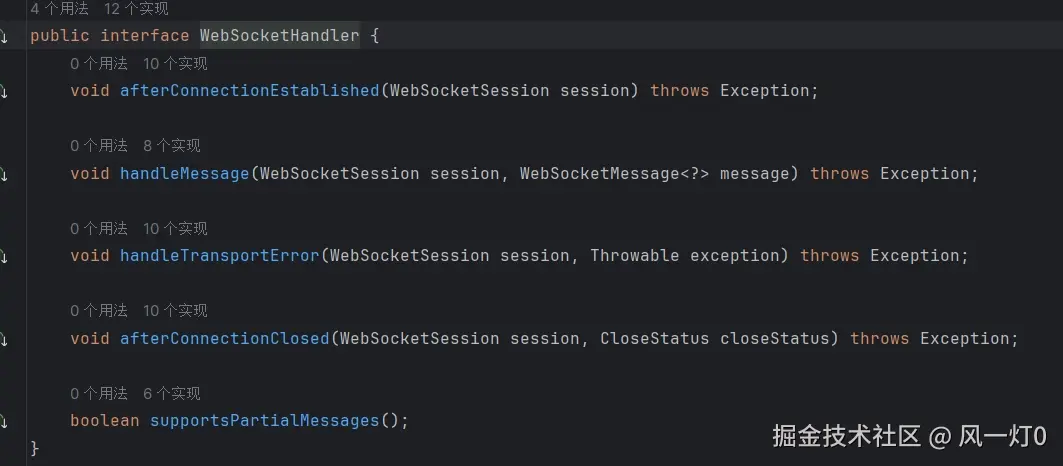
Task: Click the WebSocketHandler interface name
Action: coord(279,36)
